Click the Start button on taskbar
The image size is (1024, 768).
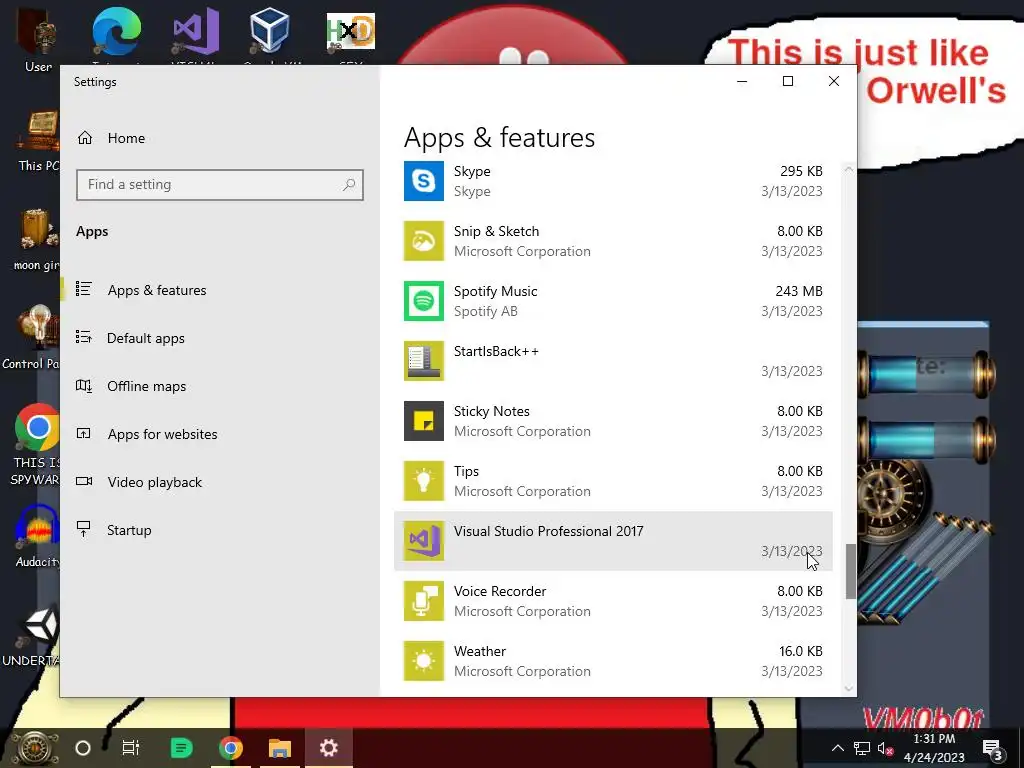pos(33,748)
